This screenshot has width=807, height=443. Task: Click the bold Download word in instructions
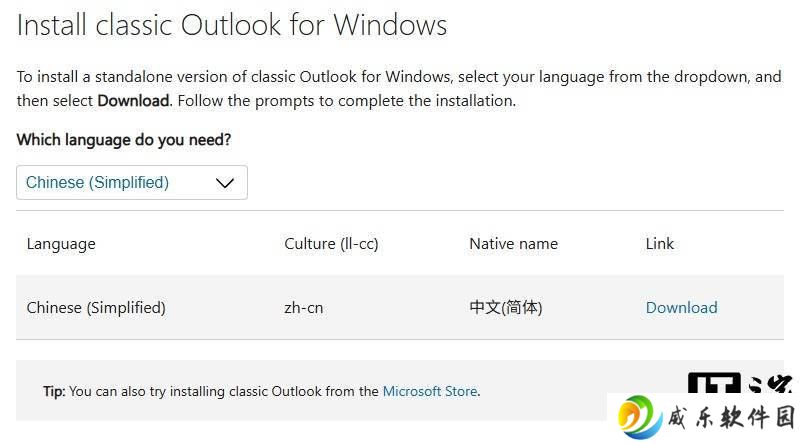(133, 101)
